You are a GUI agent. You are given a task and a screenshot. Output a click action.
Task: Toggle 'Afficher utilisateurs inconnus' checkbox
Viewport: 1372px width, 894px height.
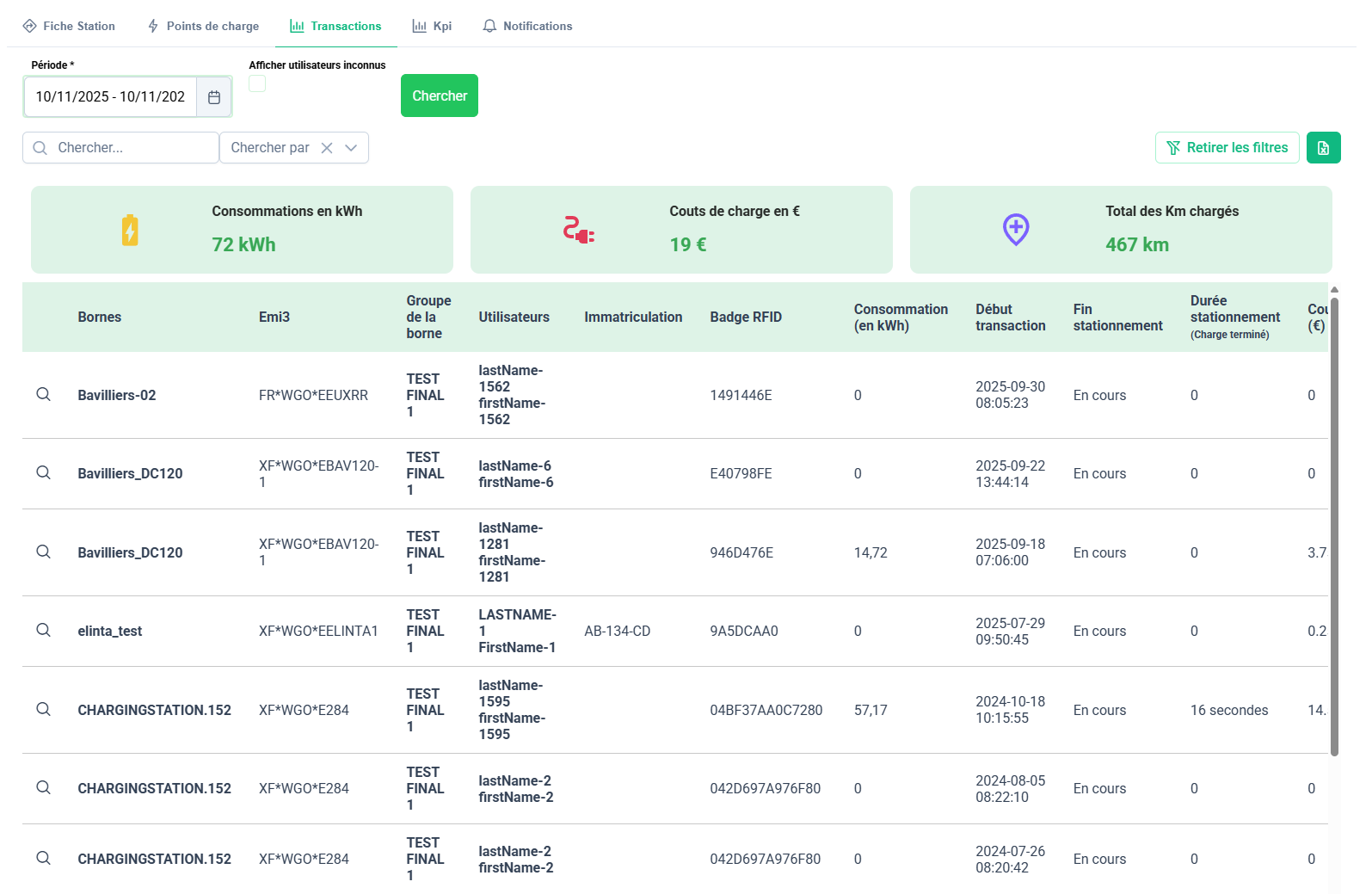[257, 83]
